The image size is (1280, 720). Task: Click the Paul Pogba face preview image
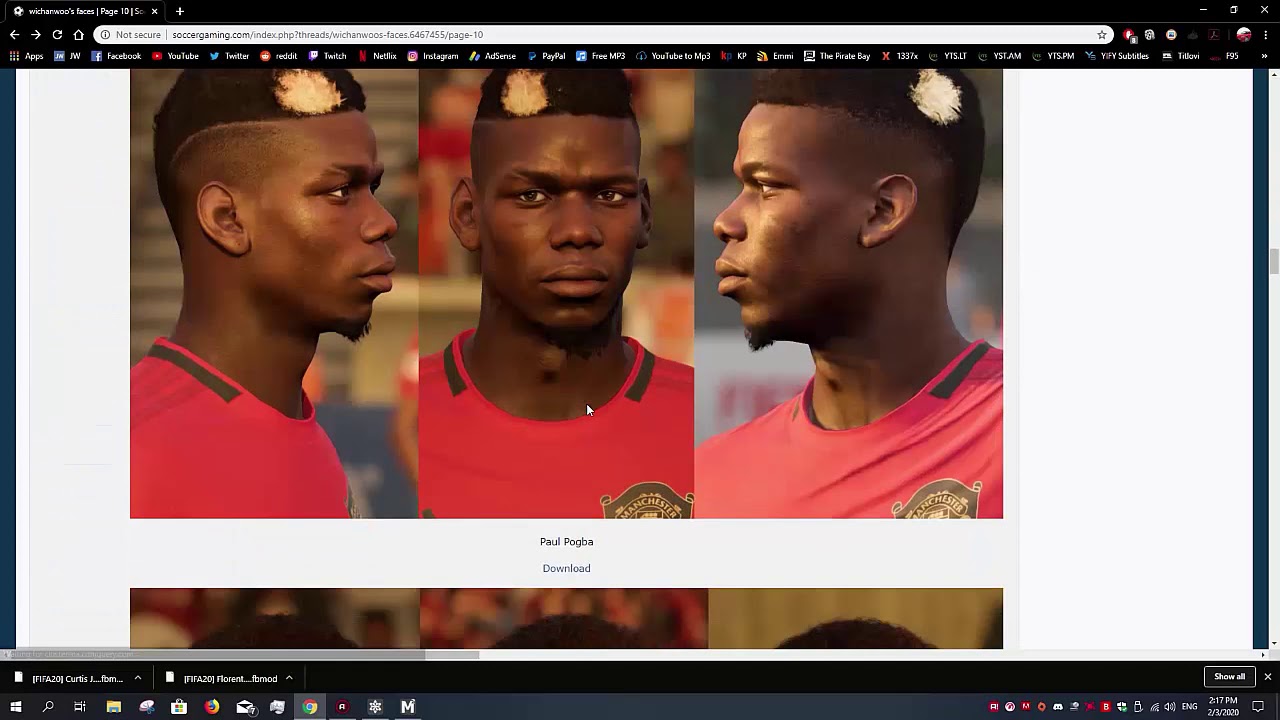click(x=566, y=293)
